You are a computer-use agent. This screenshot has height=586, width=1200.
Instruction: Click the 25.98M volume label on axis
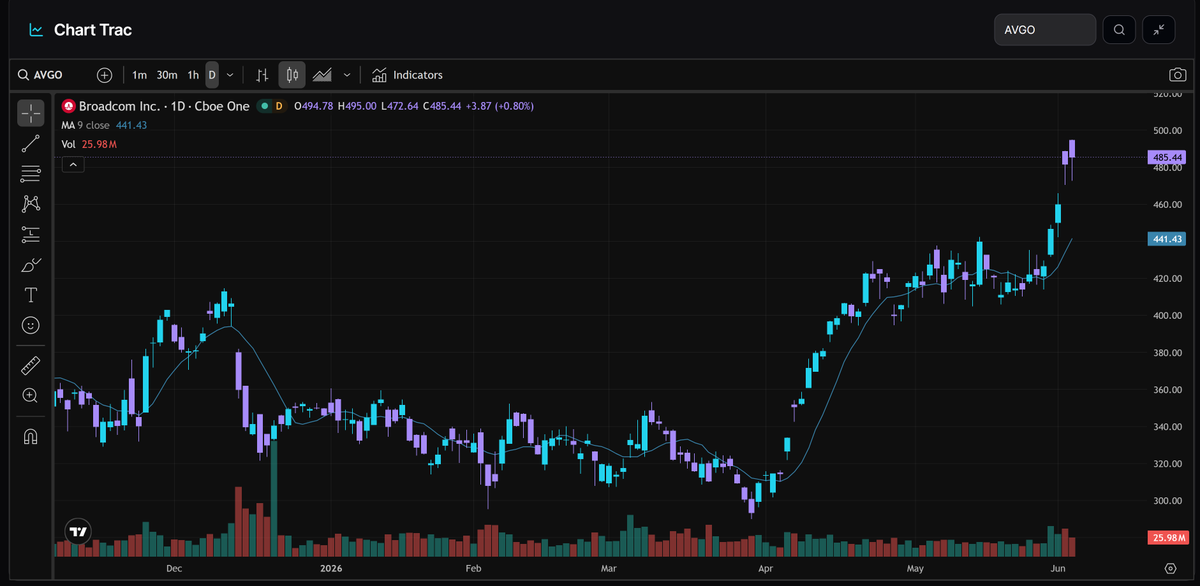click(1167, 538)
